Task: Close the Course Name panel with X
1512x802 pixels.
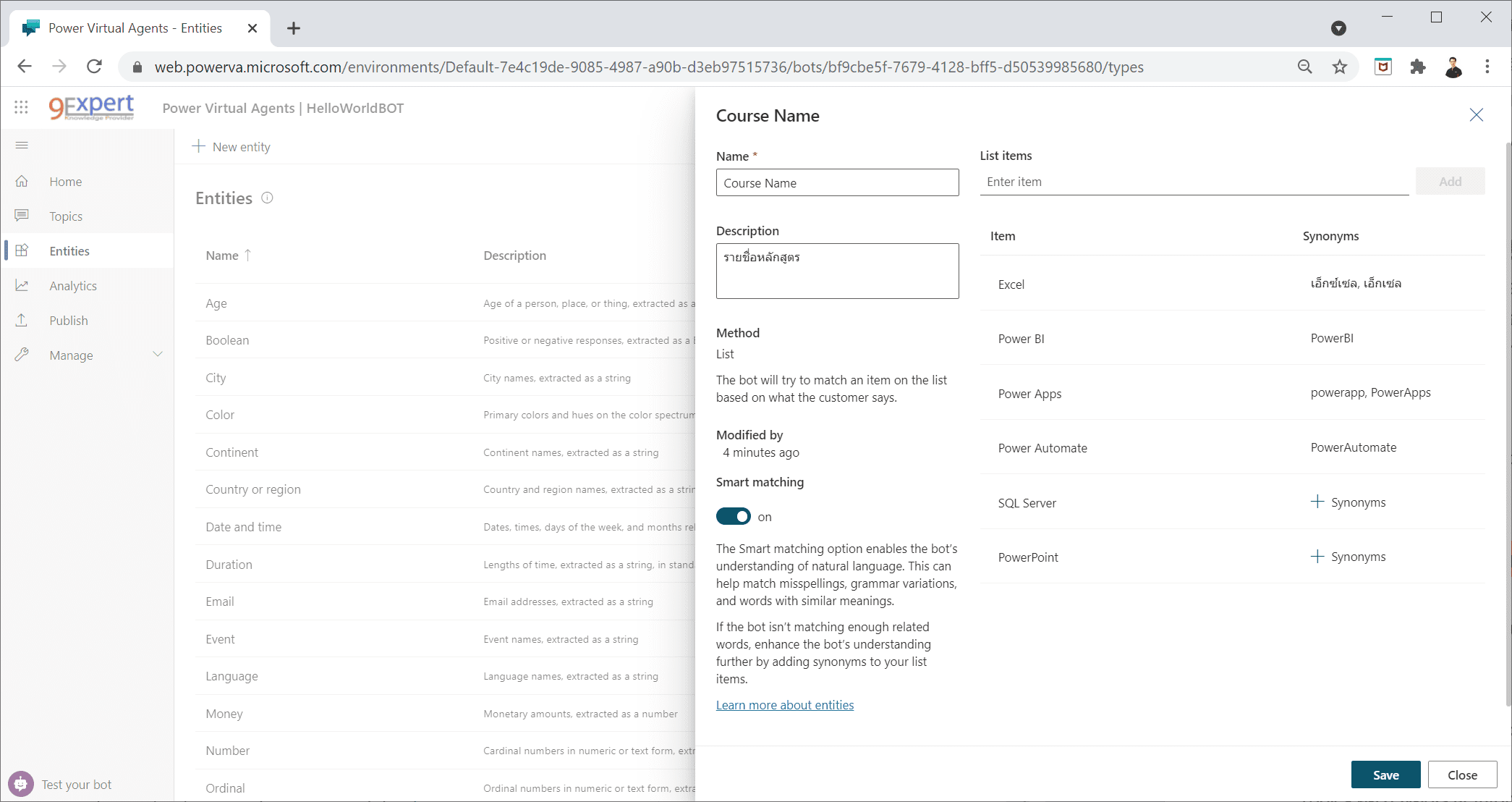Action: 1476,115
